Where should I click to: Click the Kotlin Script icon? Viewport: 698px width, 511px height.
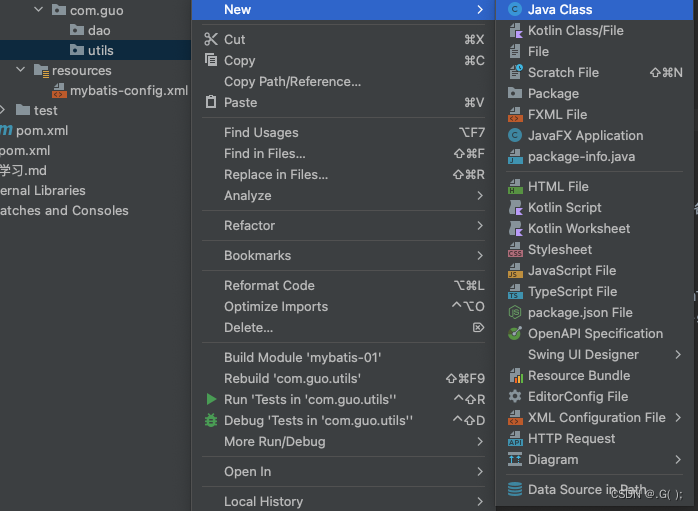tap(515, 207)
